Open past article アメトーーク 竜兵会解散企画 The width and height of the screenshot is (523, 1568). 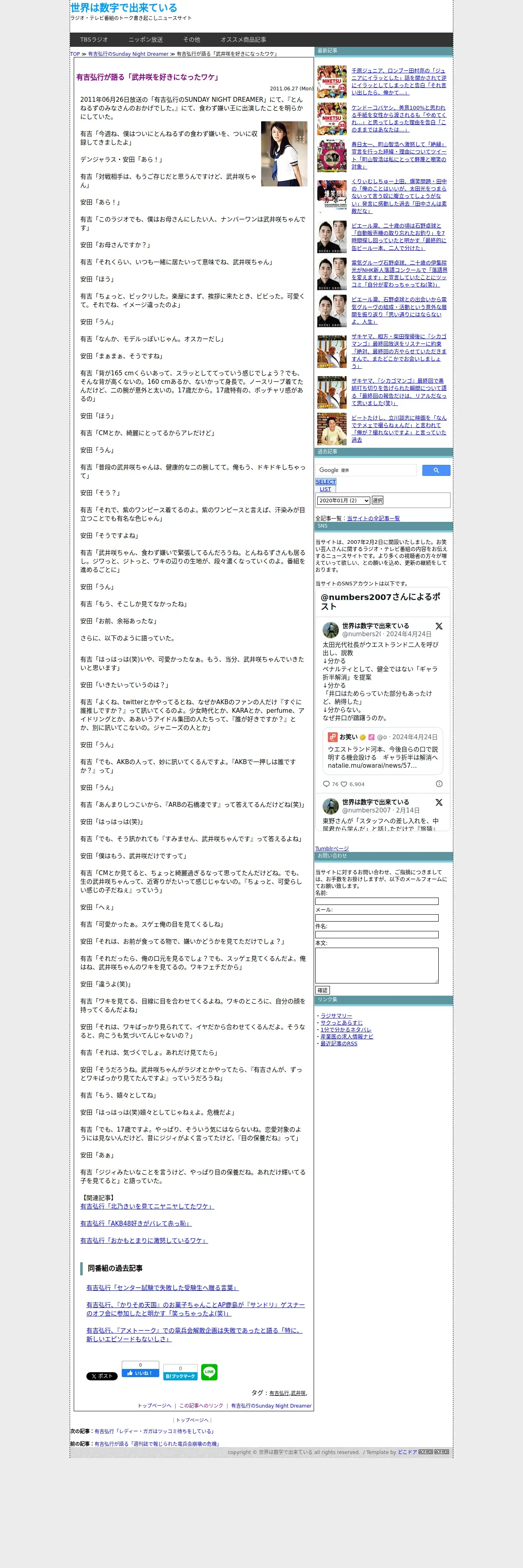[x=194, y=1334]
